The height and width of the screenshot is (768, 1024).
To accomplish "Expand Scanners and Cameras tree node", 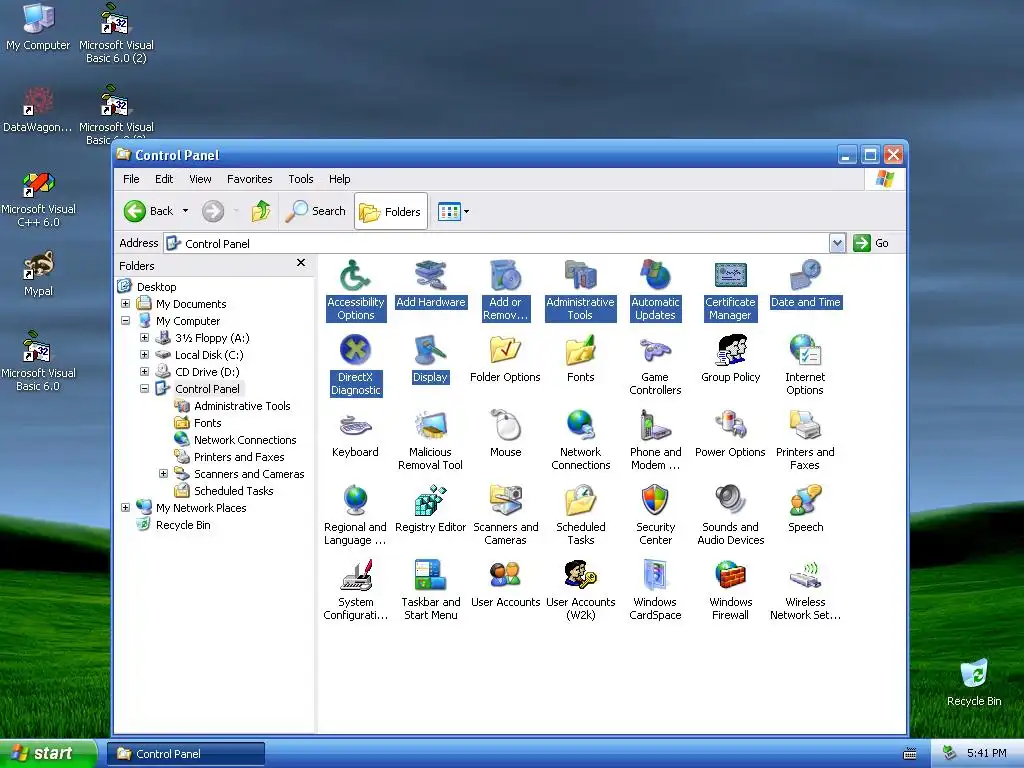I will pos(163,473).
